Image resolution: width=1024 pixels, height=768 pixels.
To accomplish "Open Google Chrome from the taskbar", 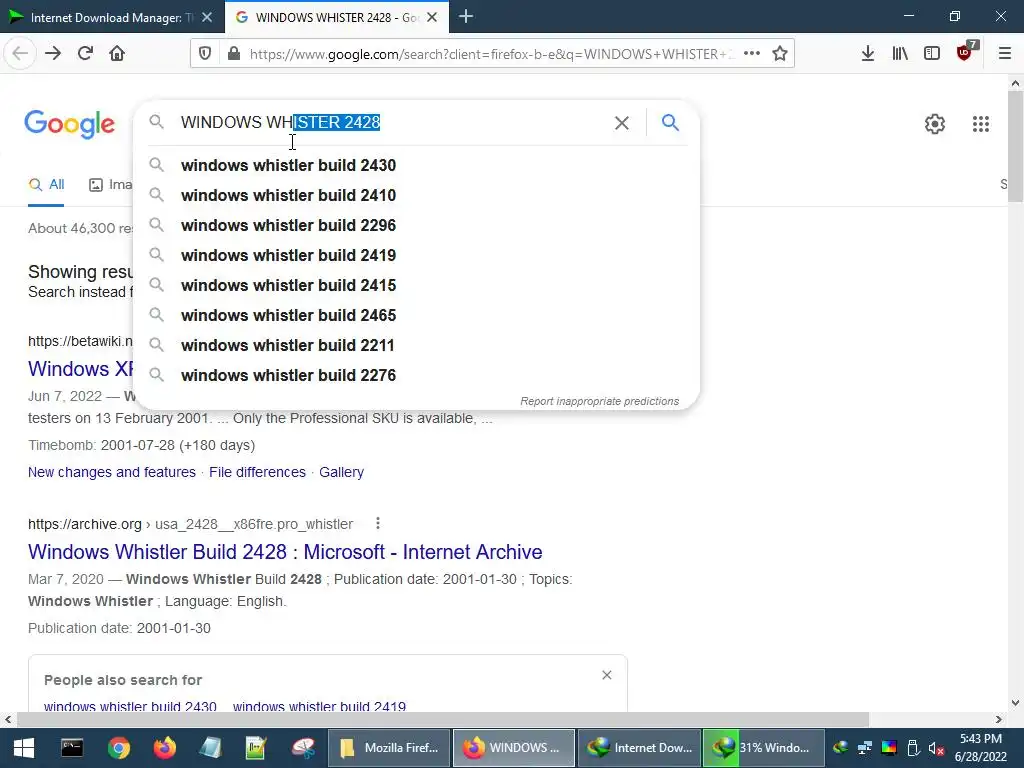I will click(119, 748).
